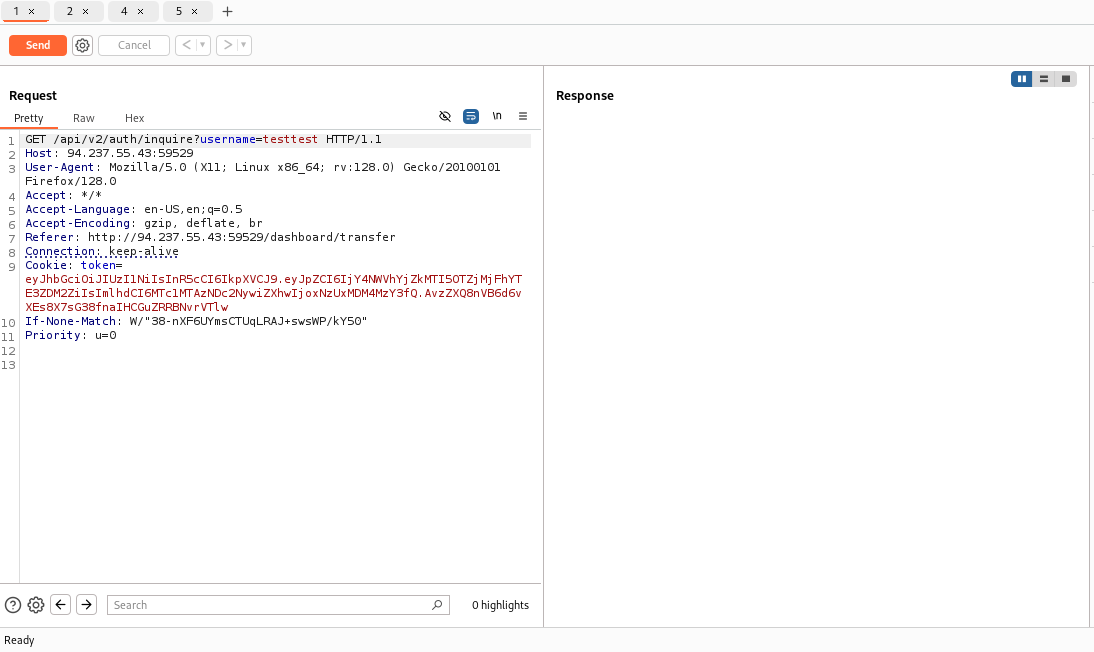Viewport: 1094px width, 652px height.
Task: Open search settings gear in bottom bar
Action: tap(36, 605)
